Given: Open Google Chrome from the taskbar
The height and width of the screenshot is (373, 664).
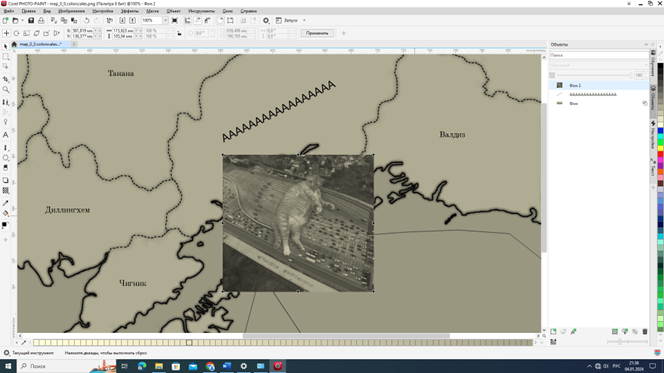Looking at the screenshot, I should click(210, 366).
